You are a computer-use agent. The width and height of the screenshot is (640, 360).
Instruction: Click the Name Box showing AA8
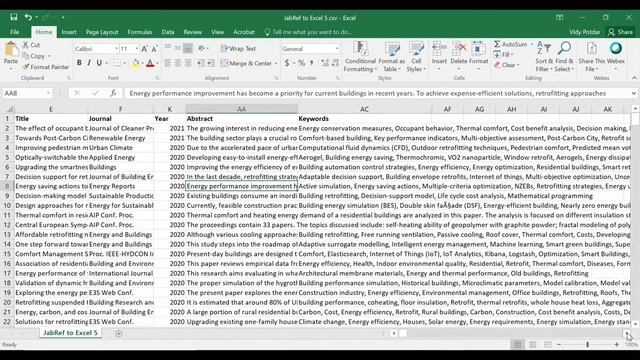point(27,93)
